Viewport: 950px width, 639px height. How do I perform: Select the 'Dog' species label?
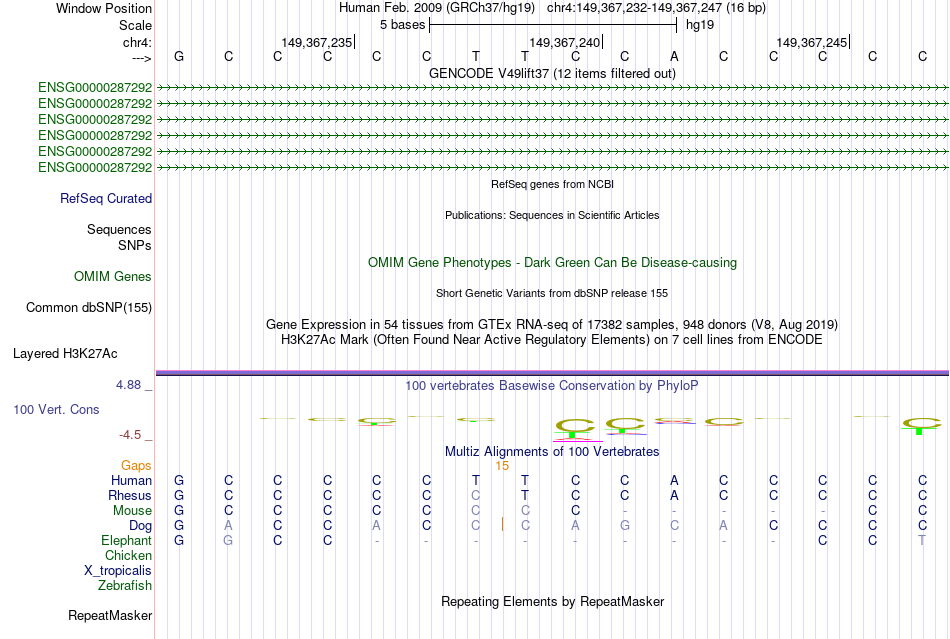coord(140,526)
